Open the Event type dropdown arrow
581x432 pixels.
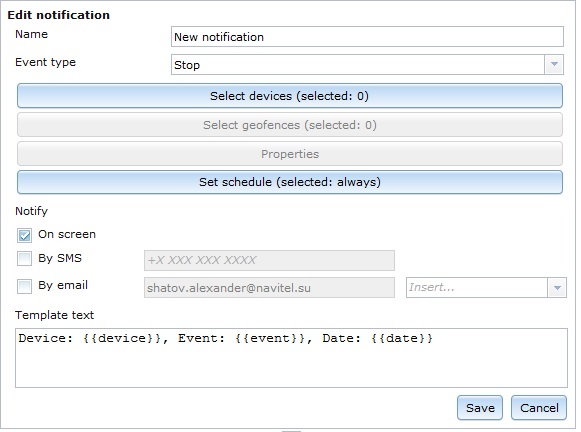tap(554, 64)
